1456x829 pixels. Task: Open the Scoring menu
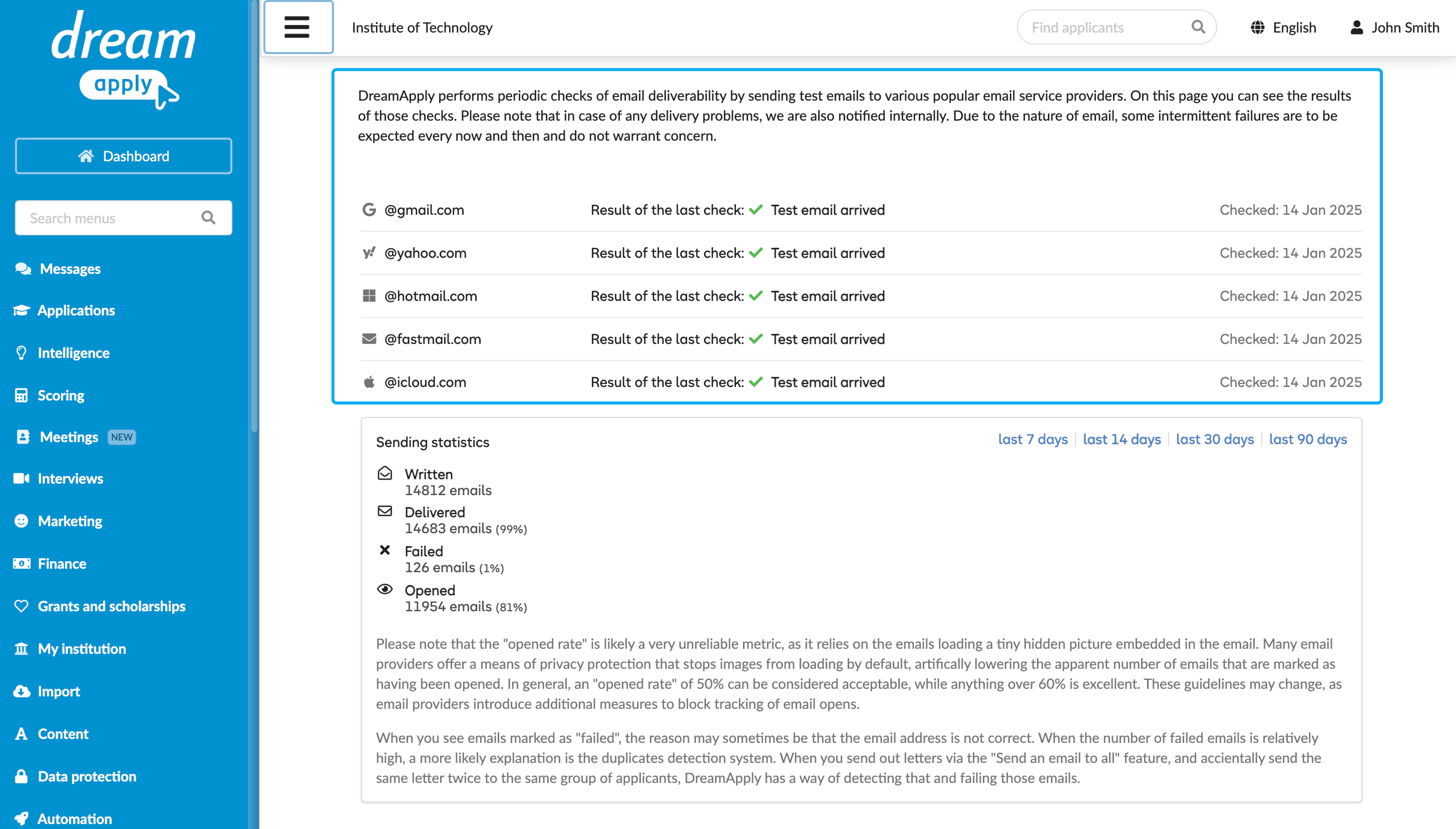[61, 395]
